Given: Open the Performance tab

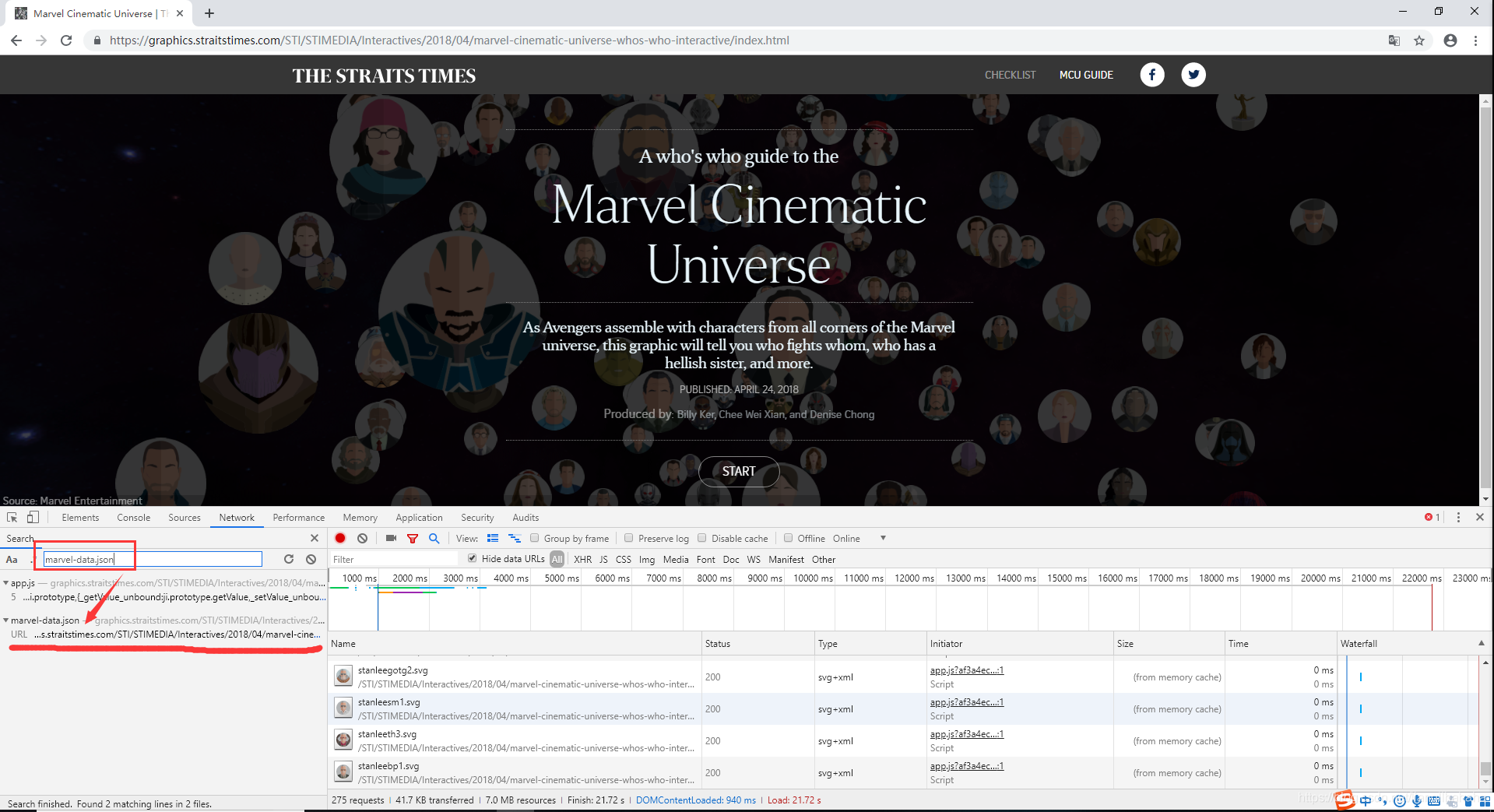Looking at the screenshot, I should [299, 517].
